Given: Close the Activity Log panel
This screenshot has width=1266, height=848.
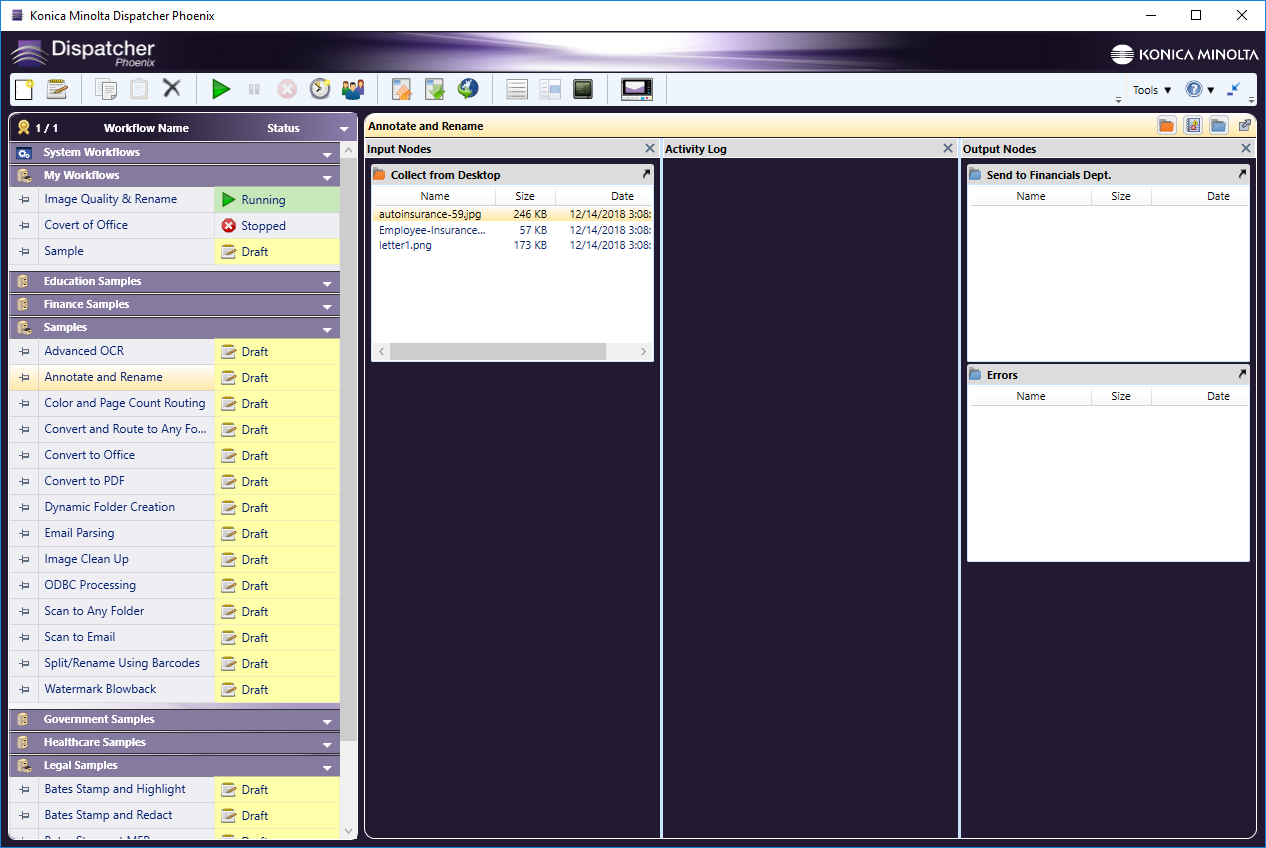Looking at the screenshot, I should tap(948, 148).
